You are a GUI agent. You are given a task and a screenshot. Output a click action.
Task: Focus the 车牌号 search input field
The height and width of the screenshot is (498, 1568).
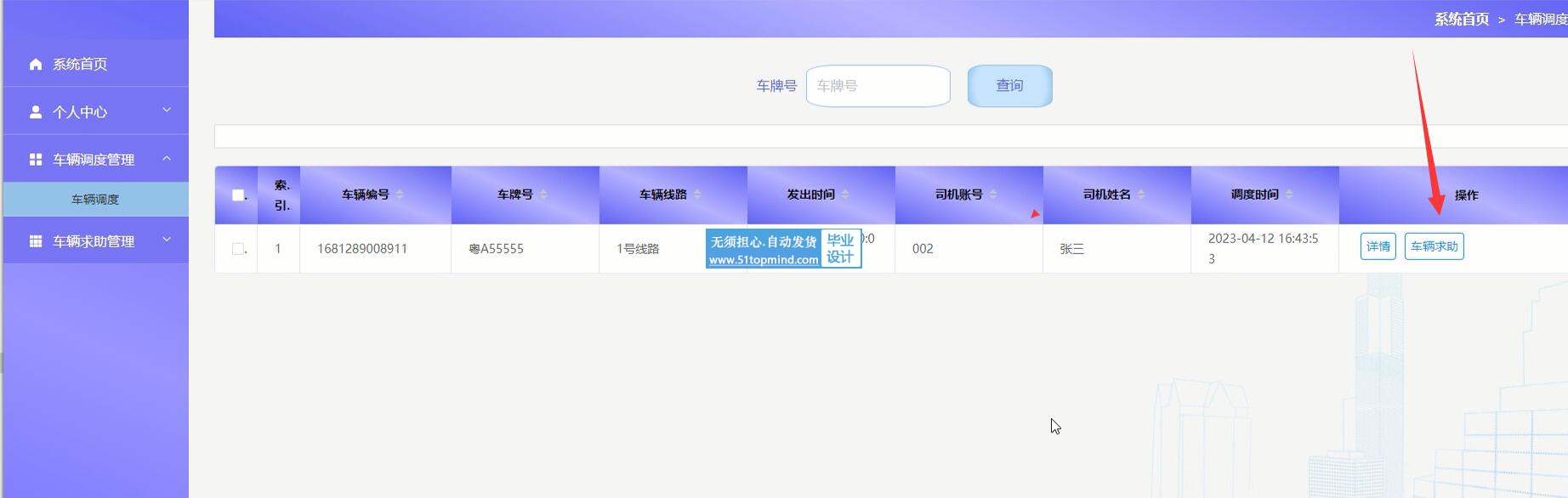[x=878, y=86]
